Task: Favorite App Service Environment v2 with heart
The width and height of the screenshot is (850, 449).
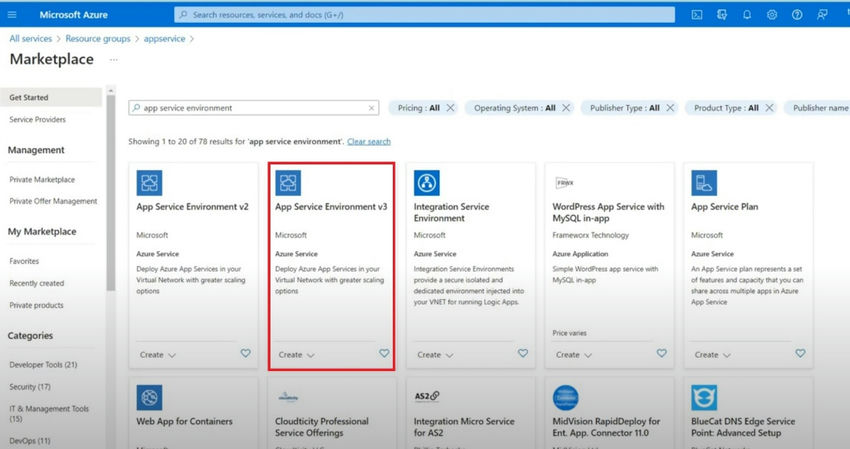Action: point(246,353)
